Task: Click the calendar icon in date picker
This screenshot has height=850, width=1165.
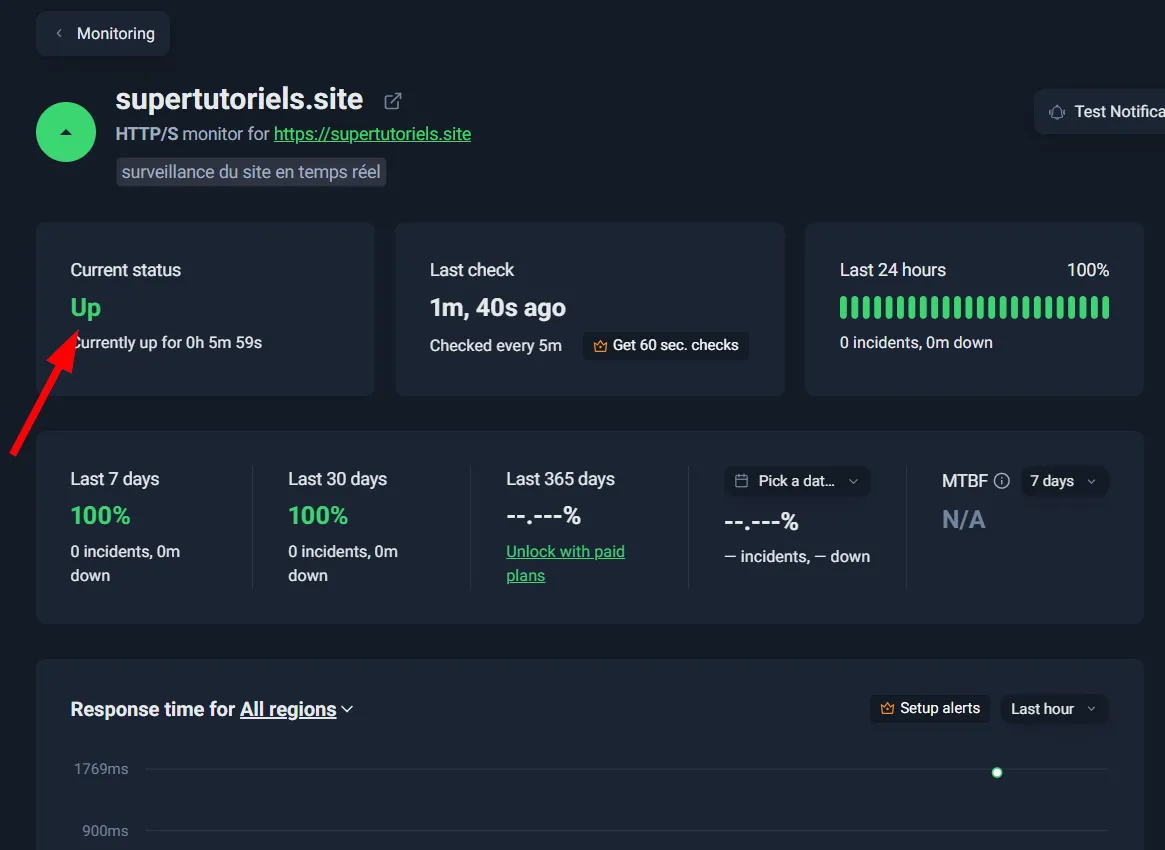Action: click(x=741, y=481)
